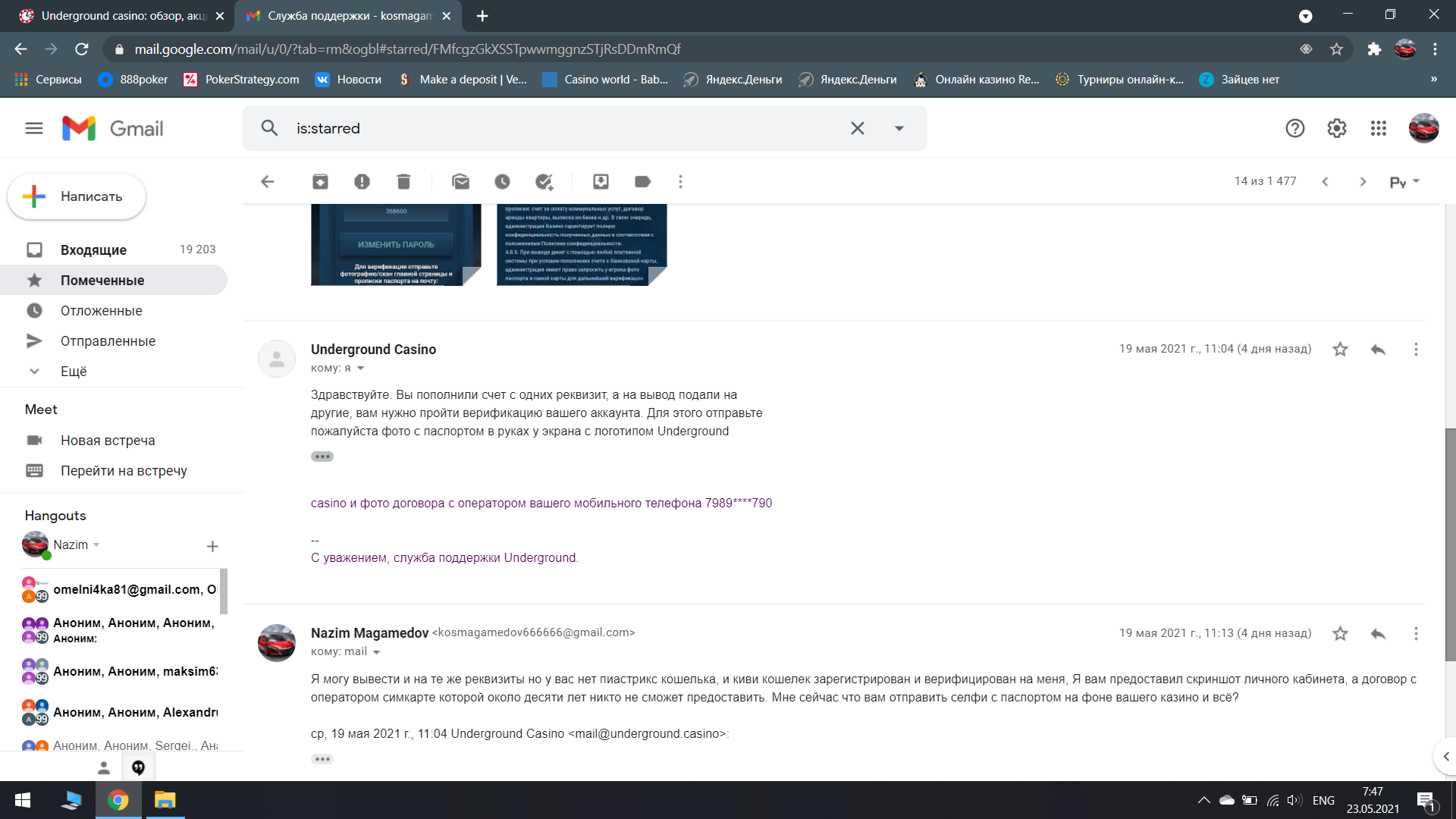Open the 888poker bookmark
1456x819 pixels.
click(133, 80)
